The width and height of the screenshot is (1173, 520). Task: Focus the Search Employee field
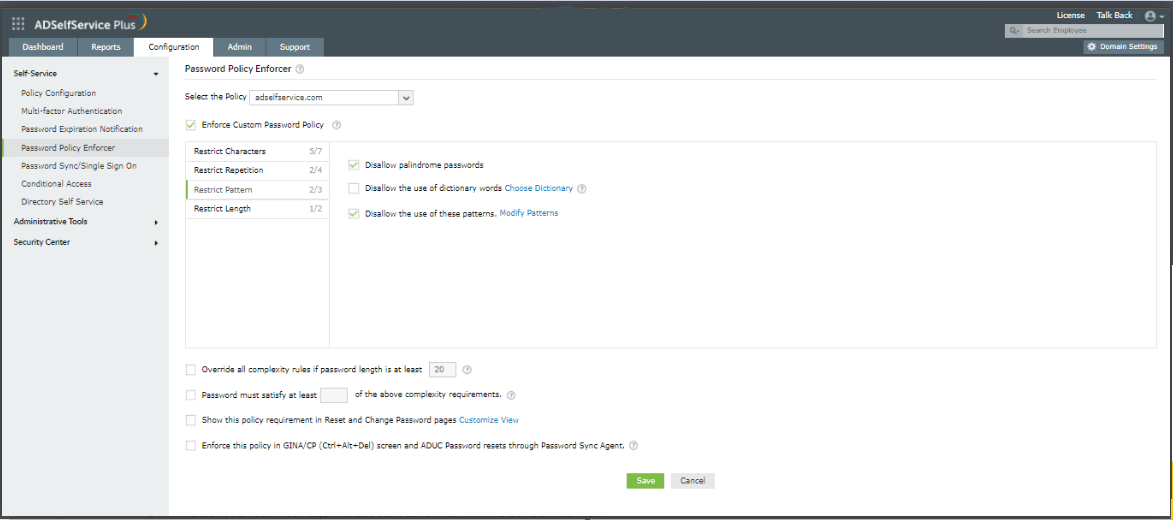click(1093, 31)
